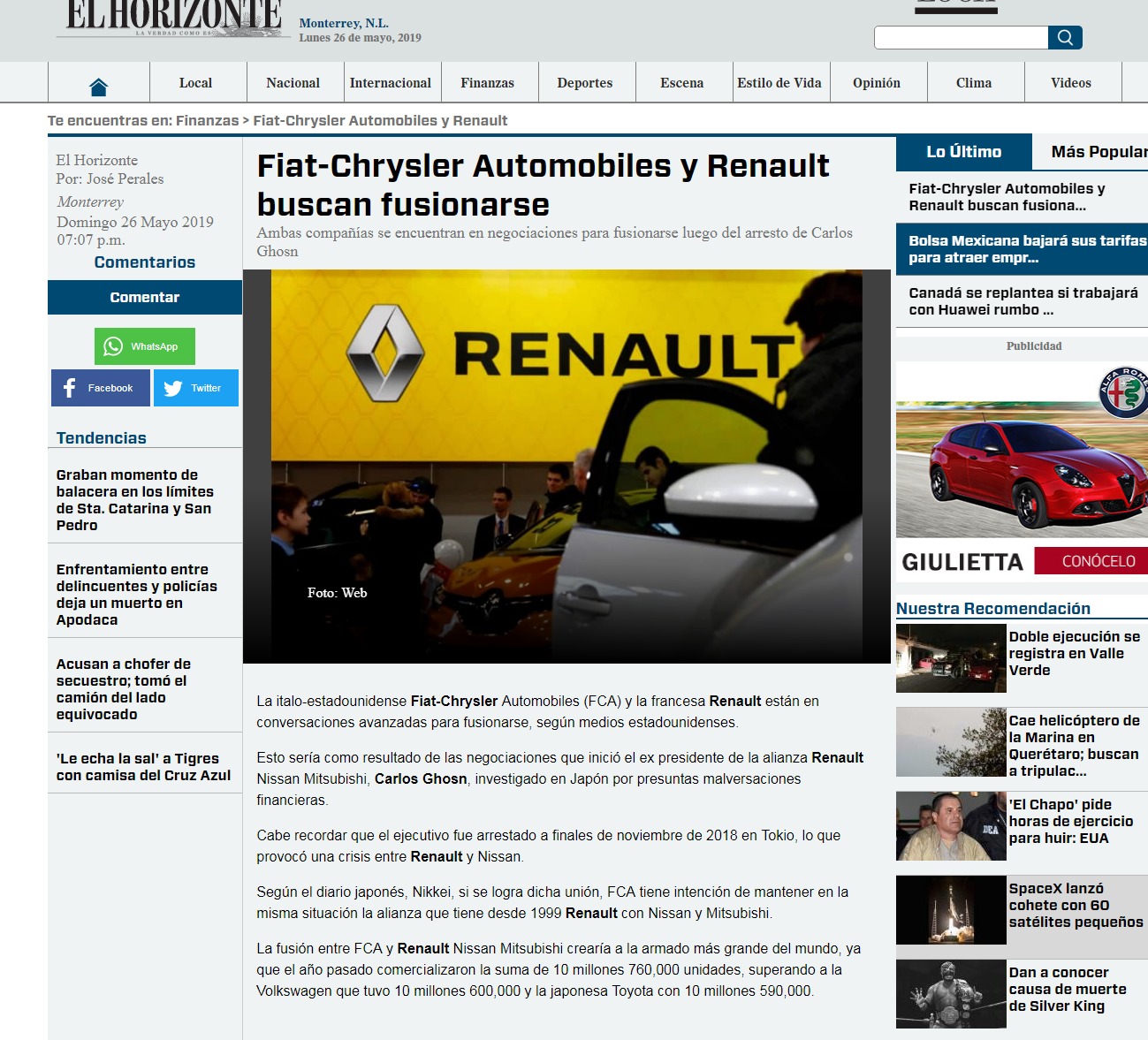Open Doble ejecución Valle Verde headline
Screen dimensions: 1148x1040
1075,653
